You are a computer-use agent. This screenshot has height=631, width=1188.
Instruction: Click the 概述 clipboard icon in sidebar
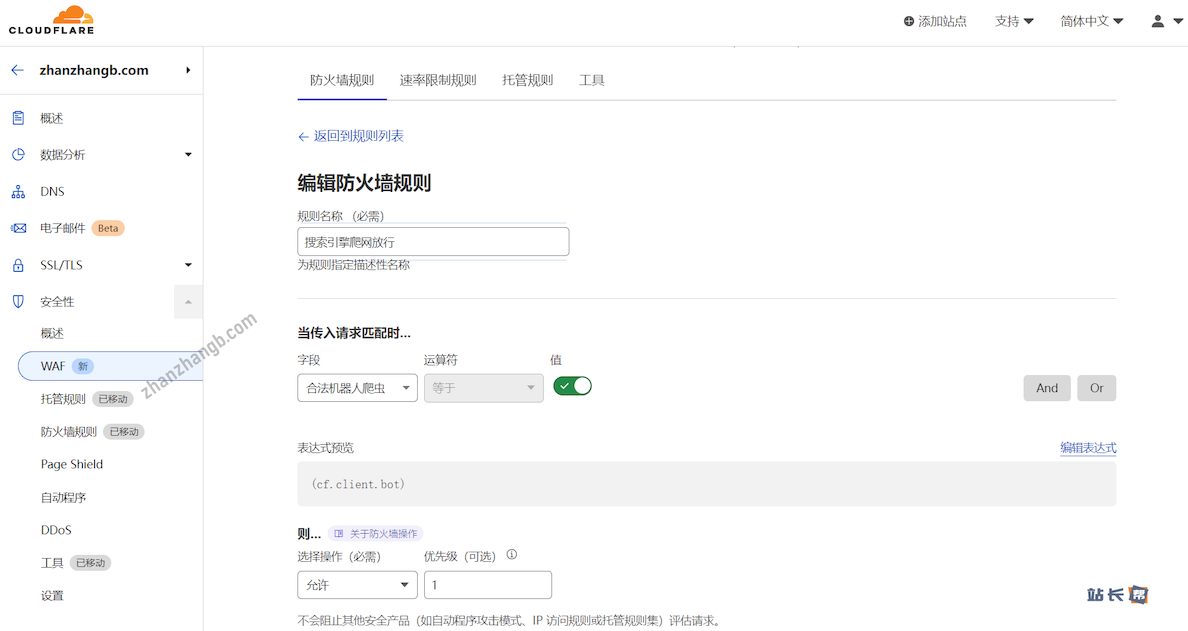[18, 118]
